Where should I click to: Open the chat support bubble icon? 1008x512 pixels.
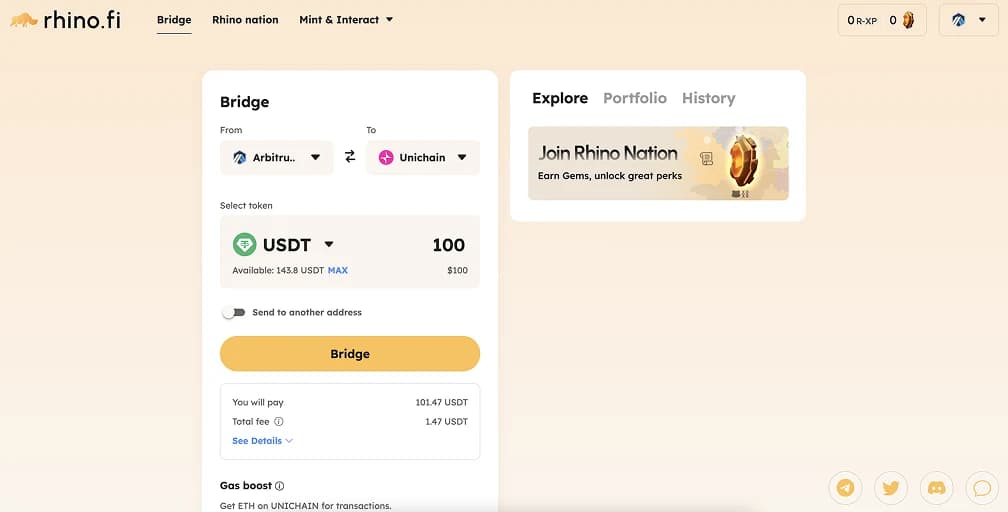982,488
